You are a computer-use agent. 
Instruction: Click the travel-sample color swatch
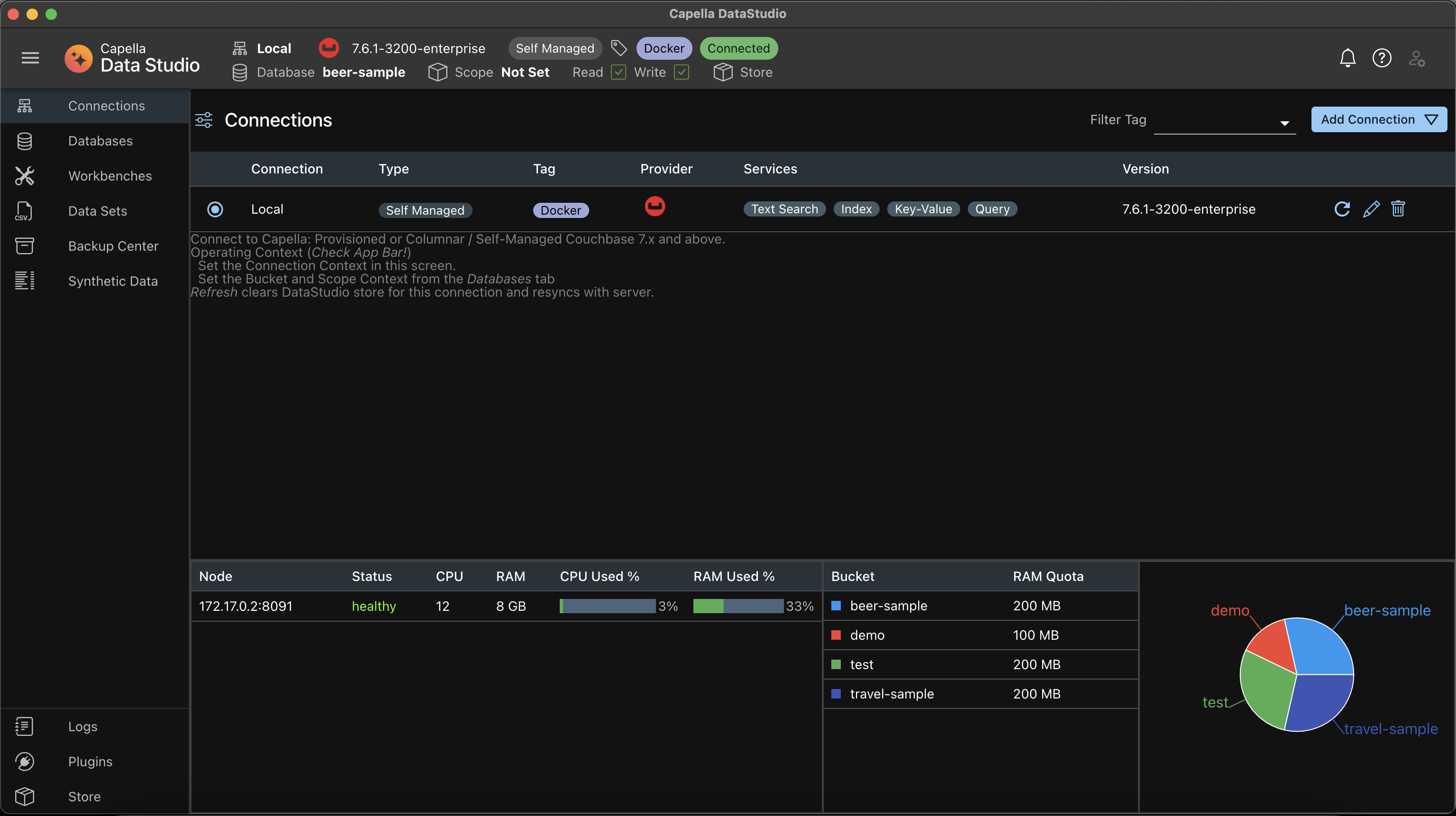(836, 693)
